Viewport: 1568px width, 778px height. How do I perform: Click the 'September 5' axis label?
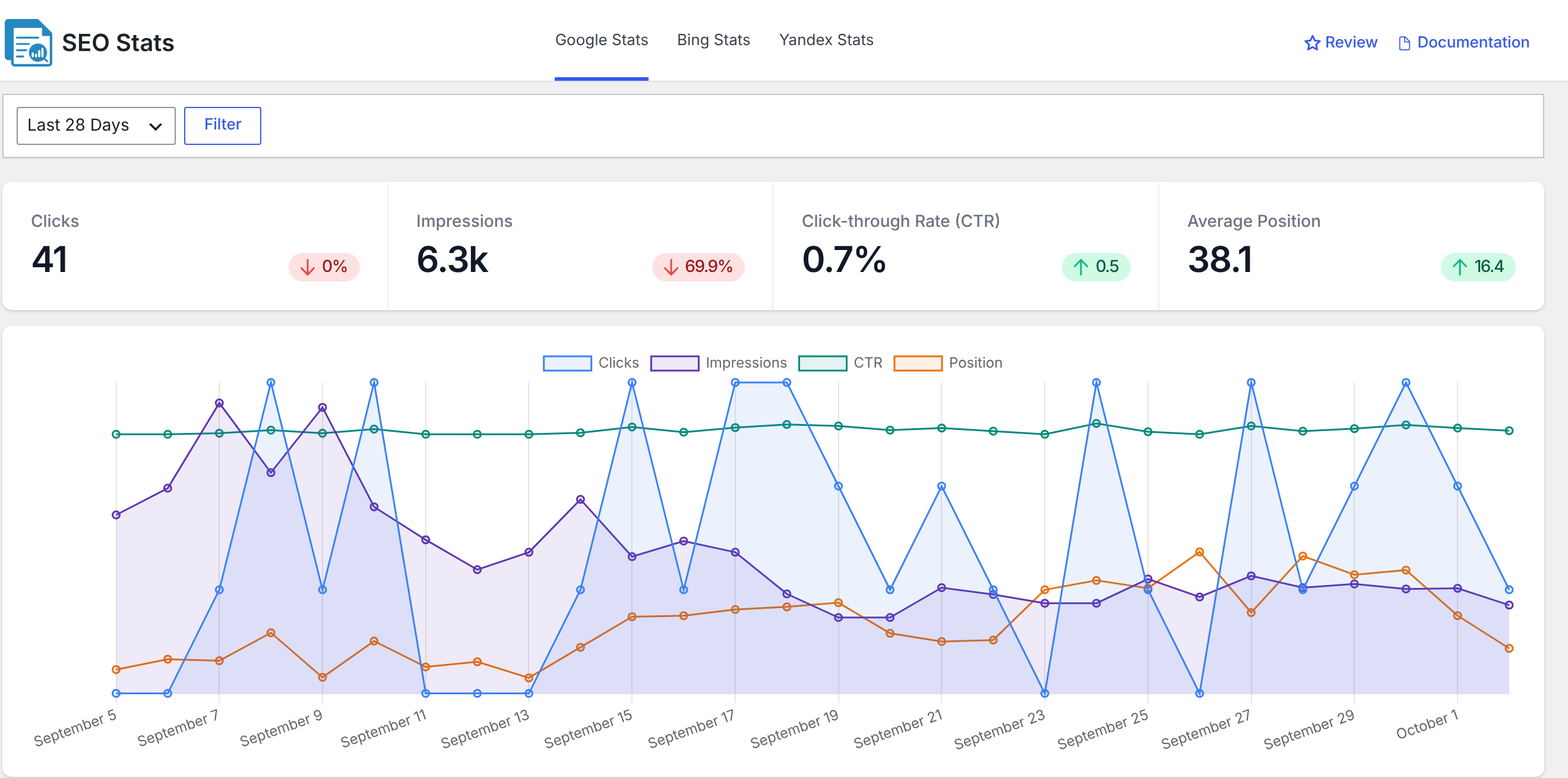[75, 728]
